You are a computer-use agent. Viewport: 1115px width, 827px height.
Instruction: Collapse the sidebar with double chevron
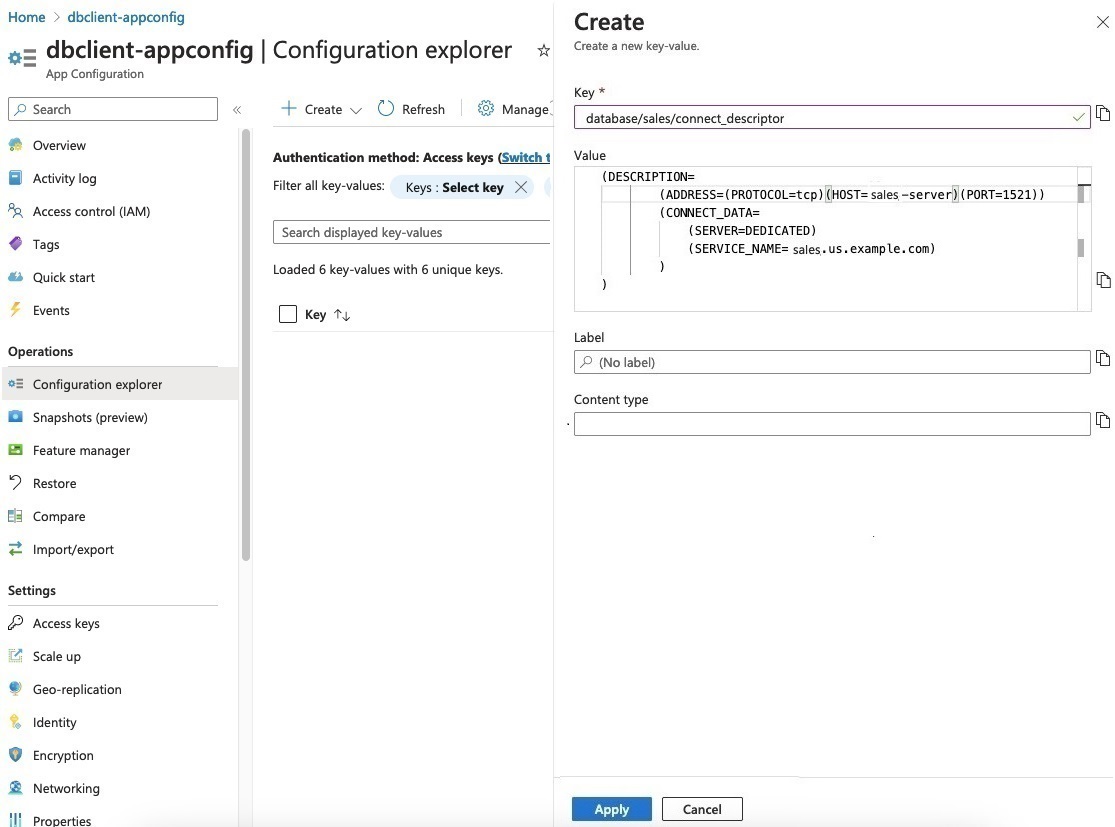[237, 110]
